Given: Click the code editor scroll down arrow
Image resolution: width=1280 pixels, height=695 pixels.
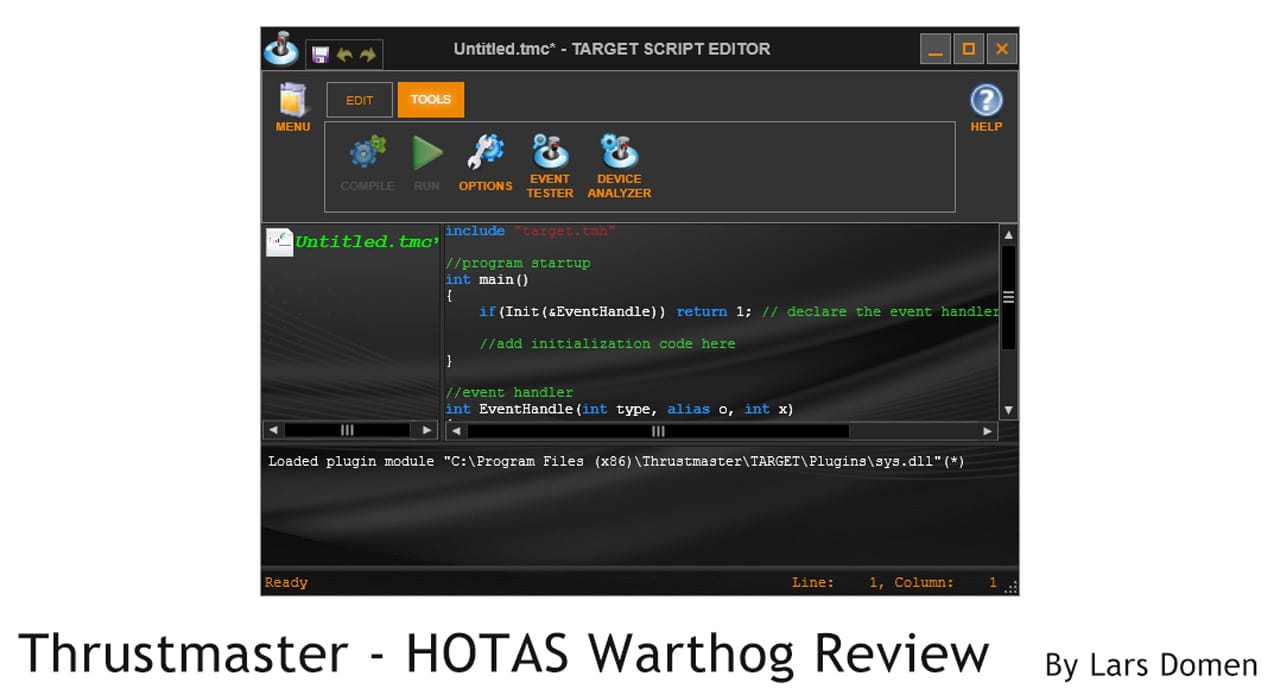Looking at the screenshot, I should coord(1008,409).
